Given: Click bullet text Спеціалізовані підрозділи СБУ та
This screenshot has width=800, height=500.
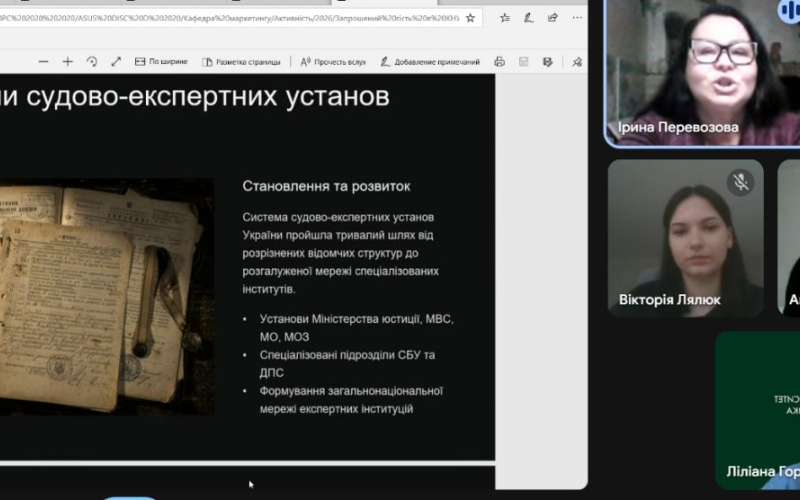Looking at the screenshot, I should point(347,355).
